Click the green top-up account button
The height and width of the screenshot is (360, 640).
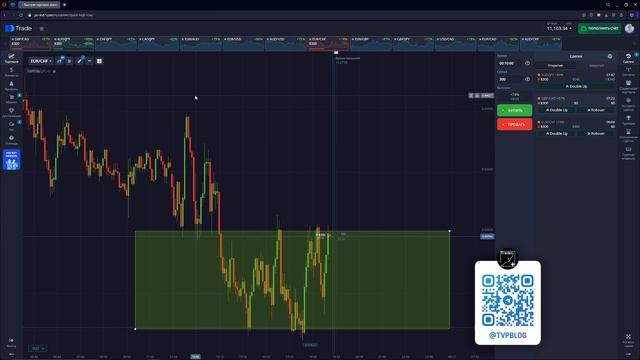600,28
